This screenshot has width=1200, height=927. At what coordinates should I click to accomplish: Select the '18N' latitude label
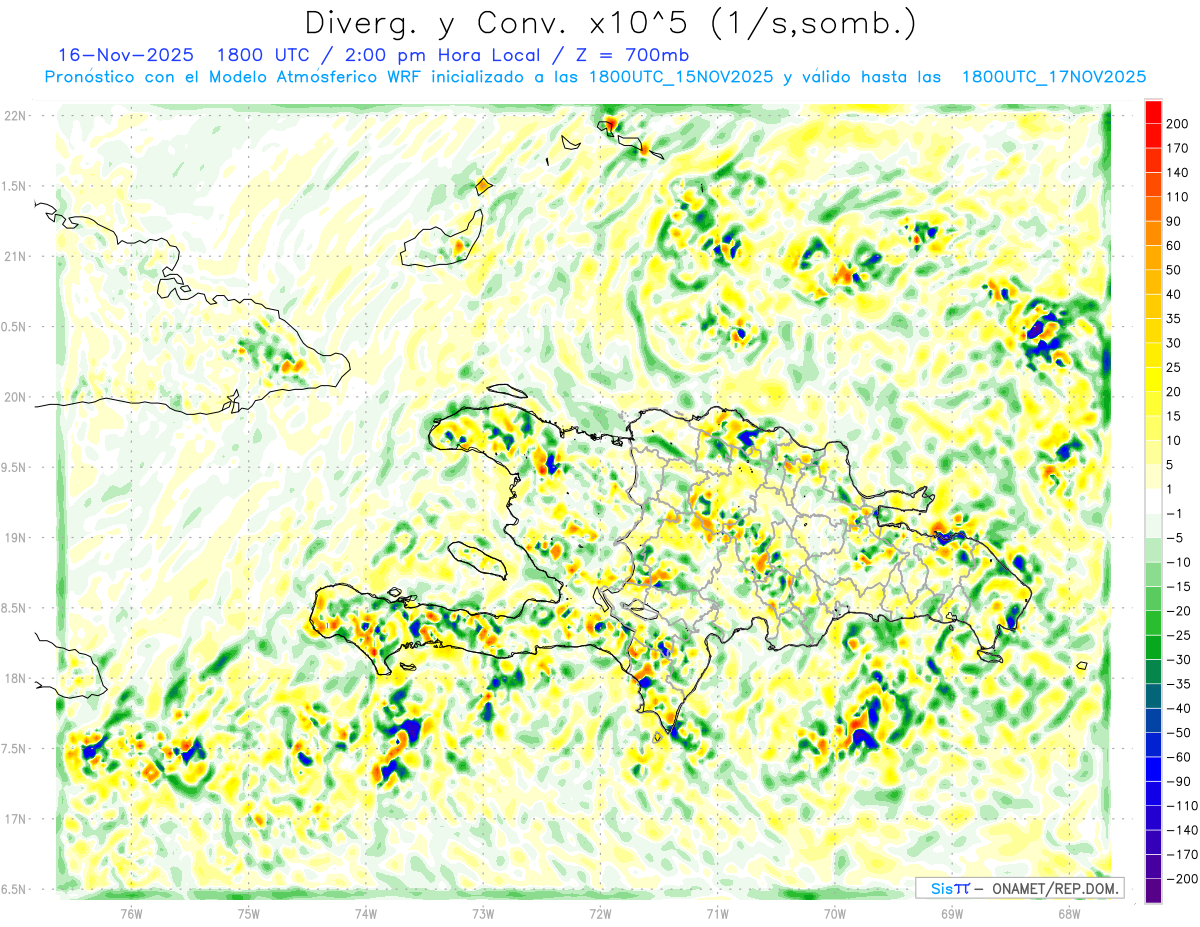(15, 678)
